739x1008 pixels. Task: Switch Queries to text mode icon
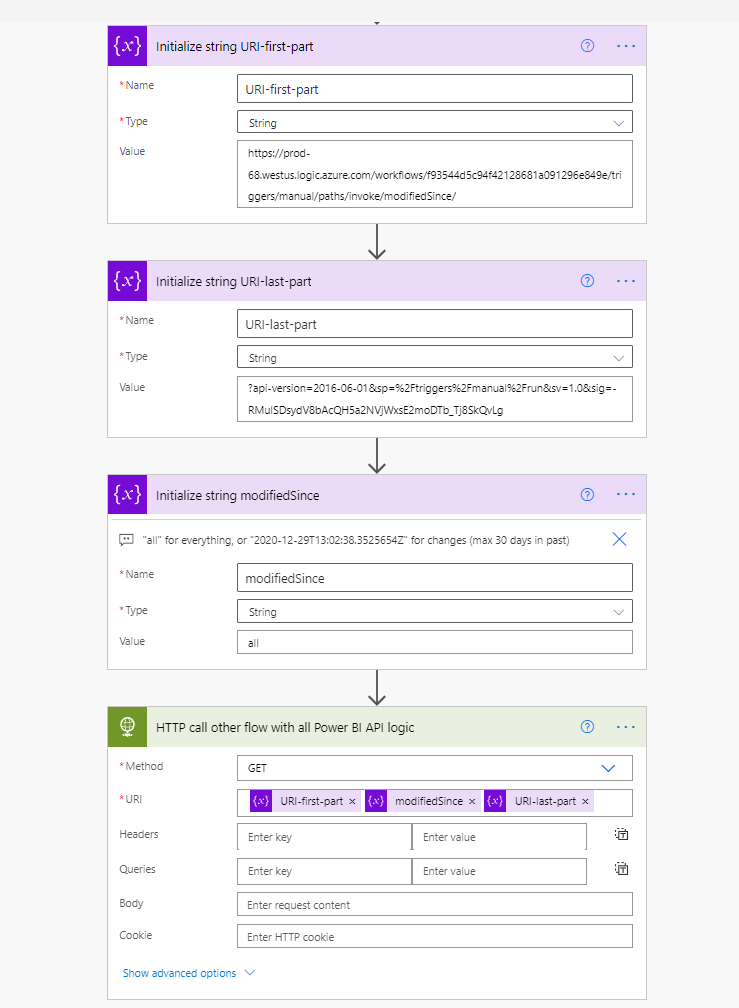621,868
